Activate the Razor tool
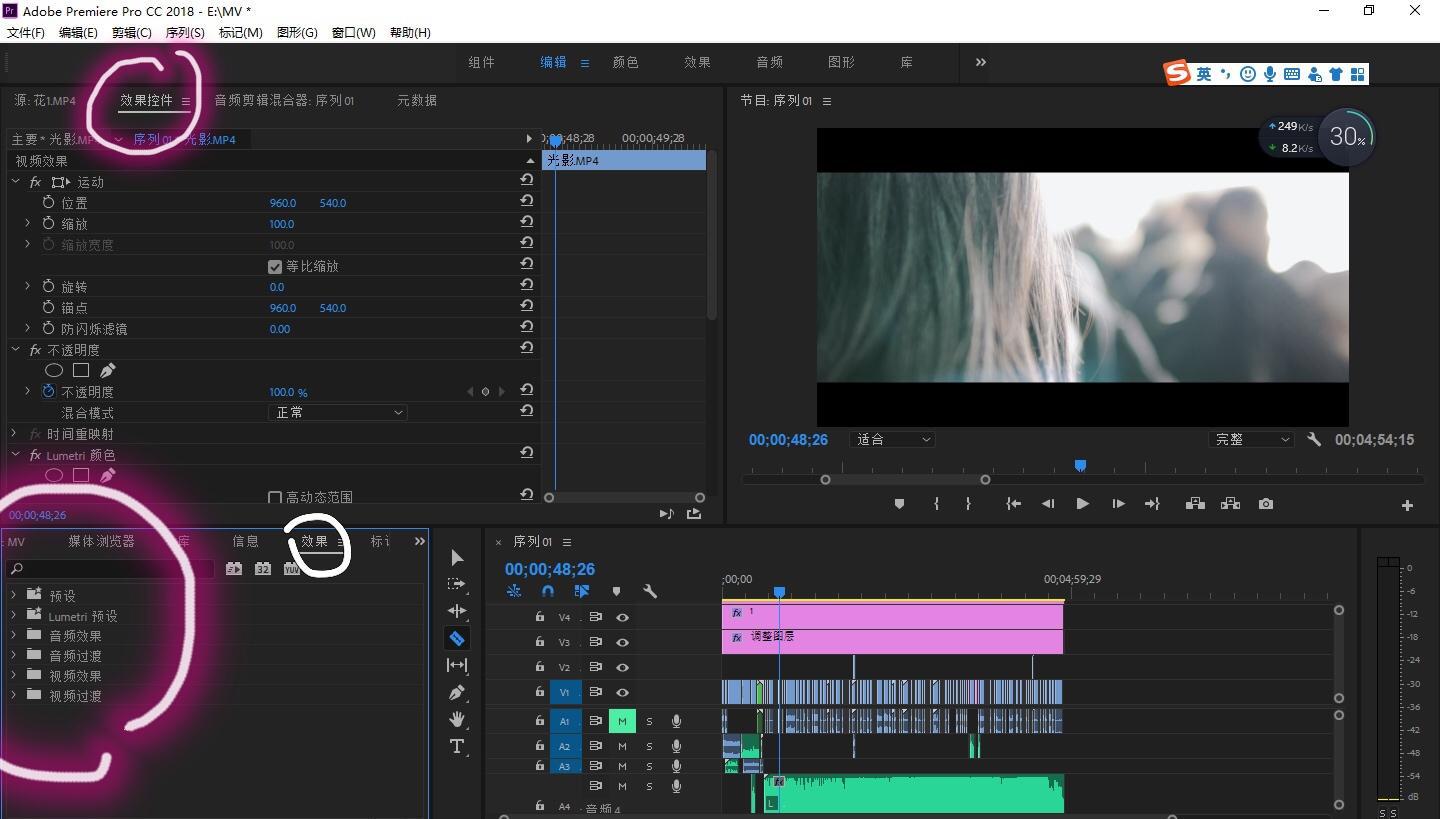The height and width of the screenshot is (819, 1440). (457, 638)
